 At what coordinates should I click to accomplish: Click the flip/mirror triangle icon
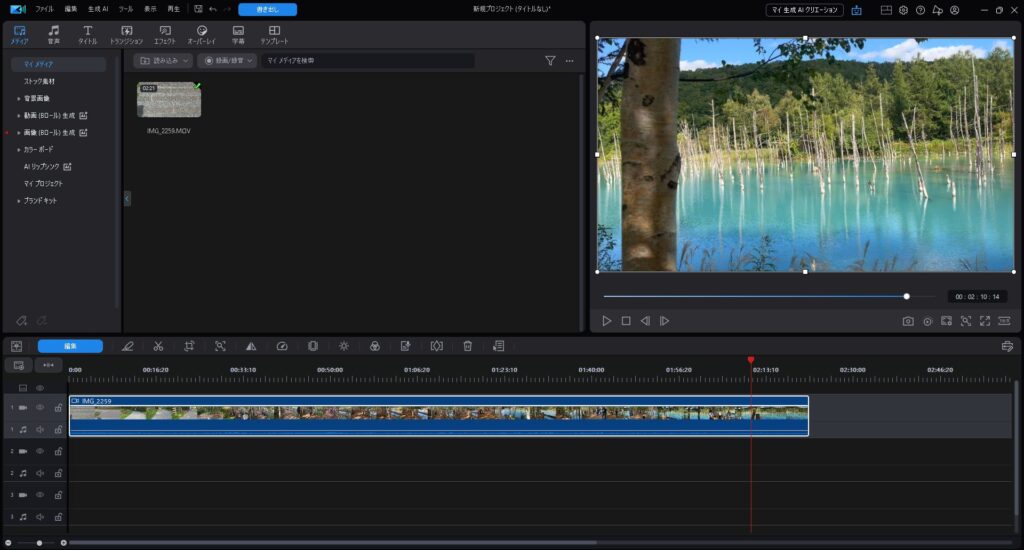point(251,346)
